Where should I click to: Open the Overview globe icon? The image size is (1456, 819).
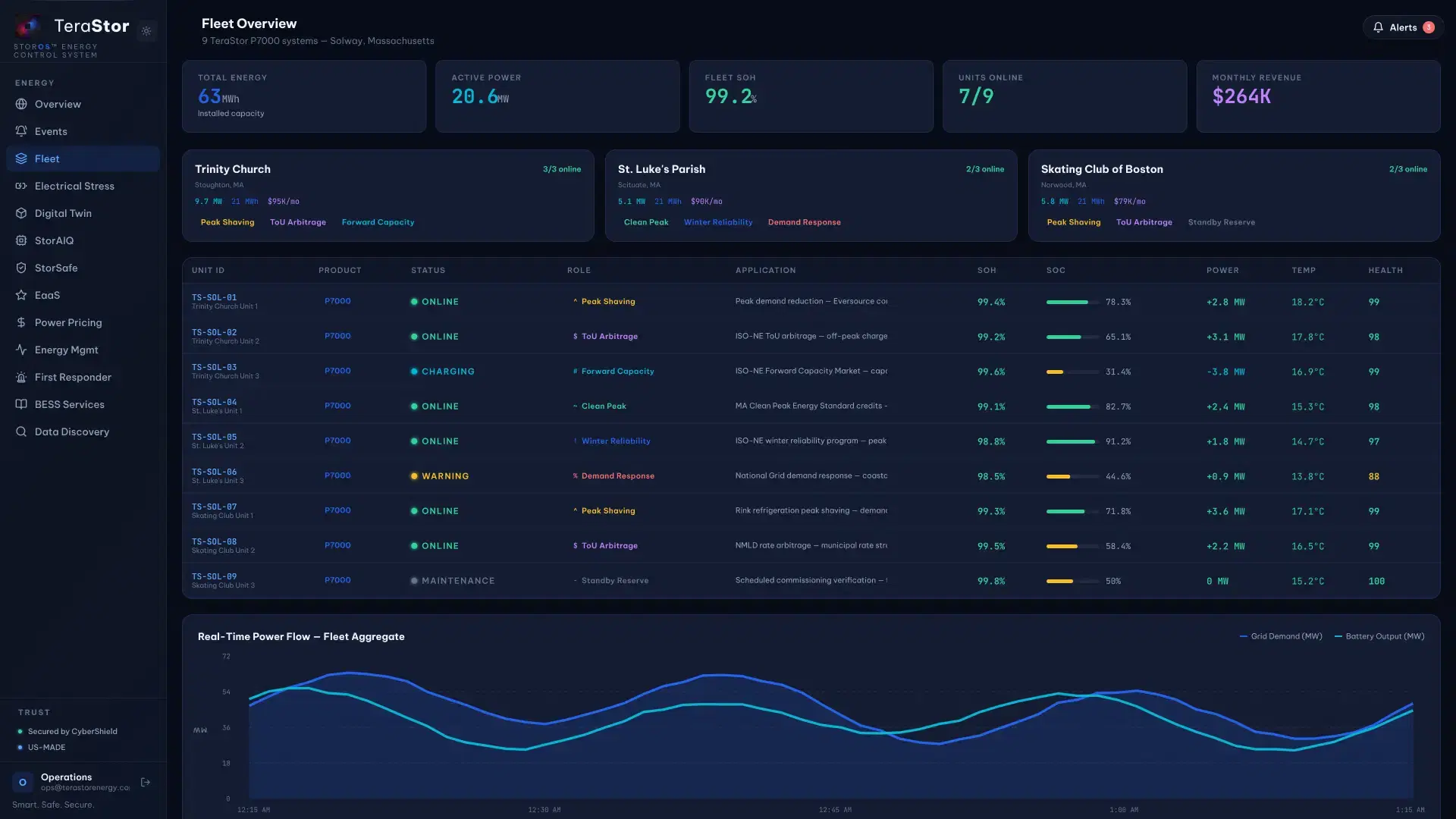21,104
